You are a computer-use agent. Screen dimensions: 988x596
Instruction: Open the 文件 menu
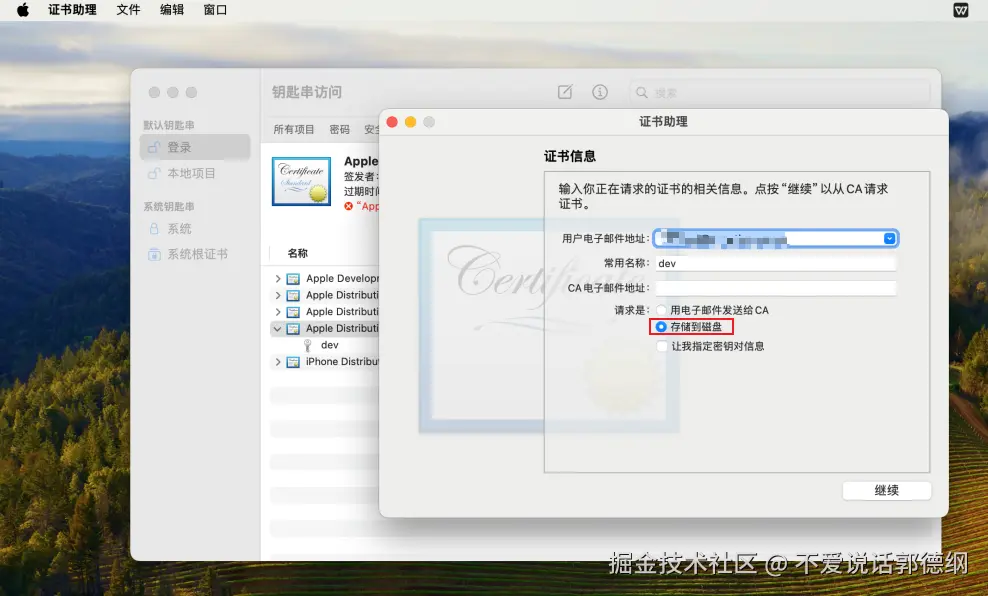pyautogui.click(x=128, y=10)
